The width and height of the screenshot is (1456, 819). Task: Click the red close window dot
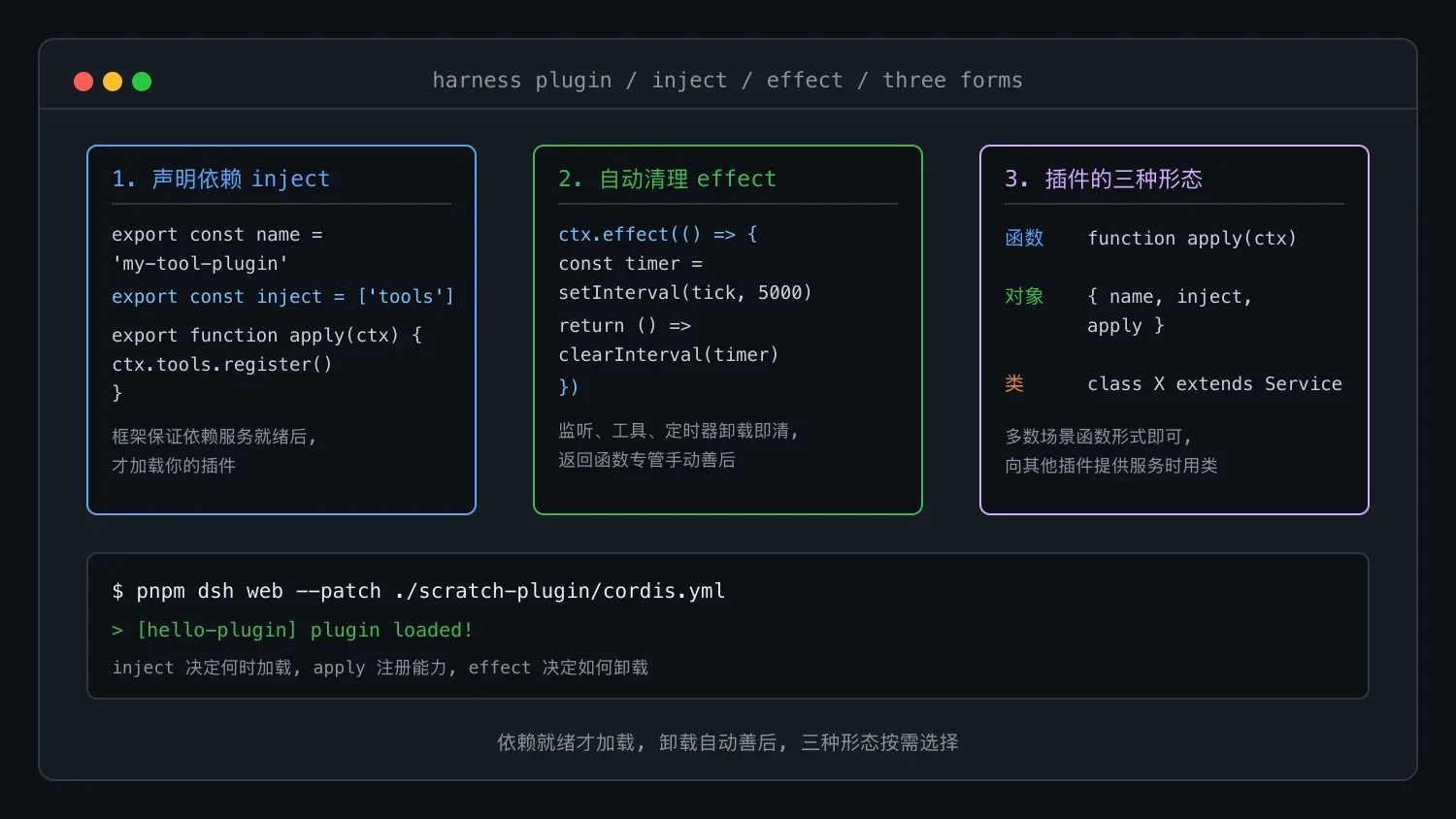click(83, 82)
